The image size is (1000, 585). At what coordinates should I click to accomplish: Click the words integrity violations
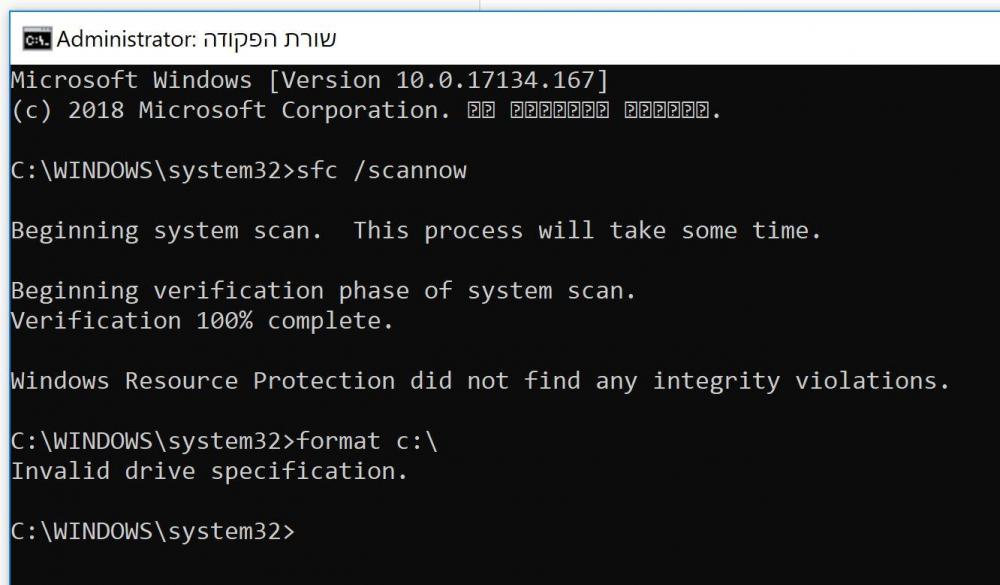point(801,381)
